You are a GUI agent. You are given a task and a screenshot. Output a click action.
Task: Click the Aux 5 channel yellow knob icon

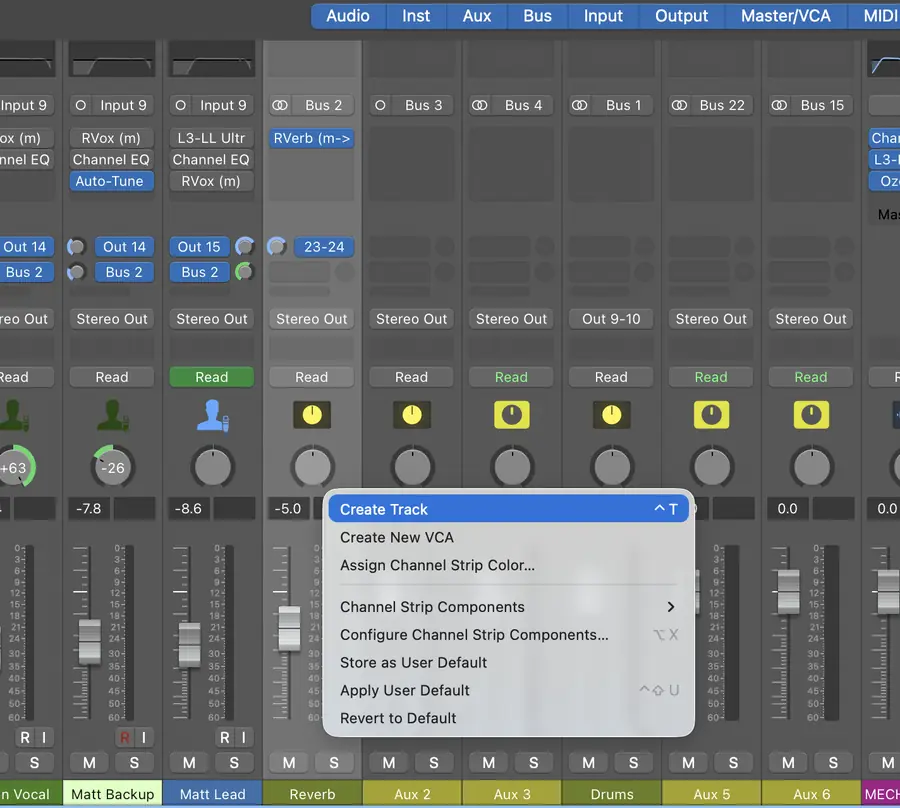pyautogui.click(x=711, y=415)
